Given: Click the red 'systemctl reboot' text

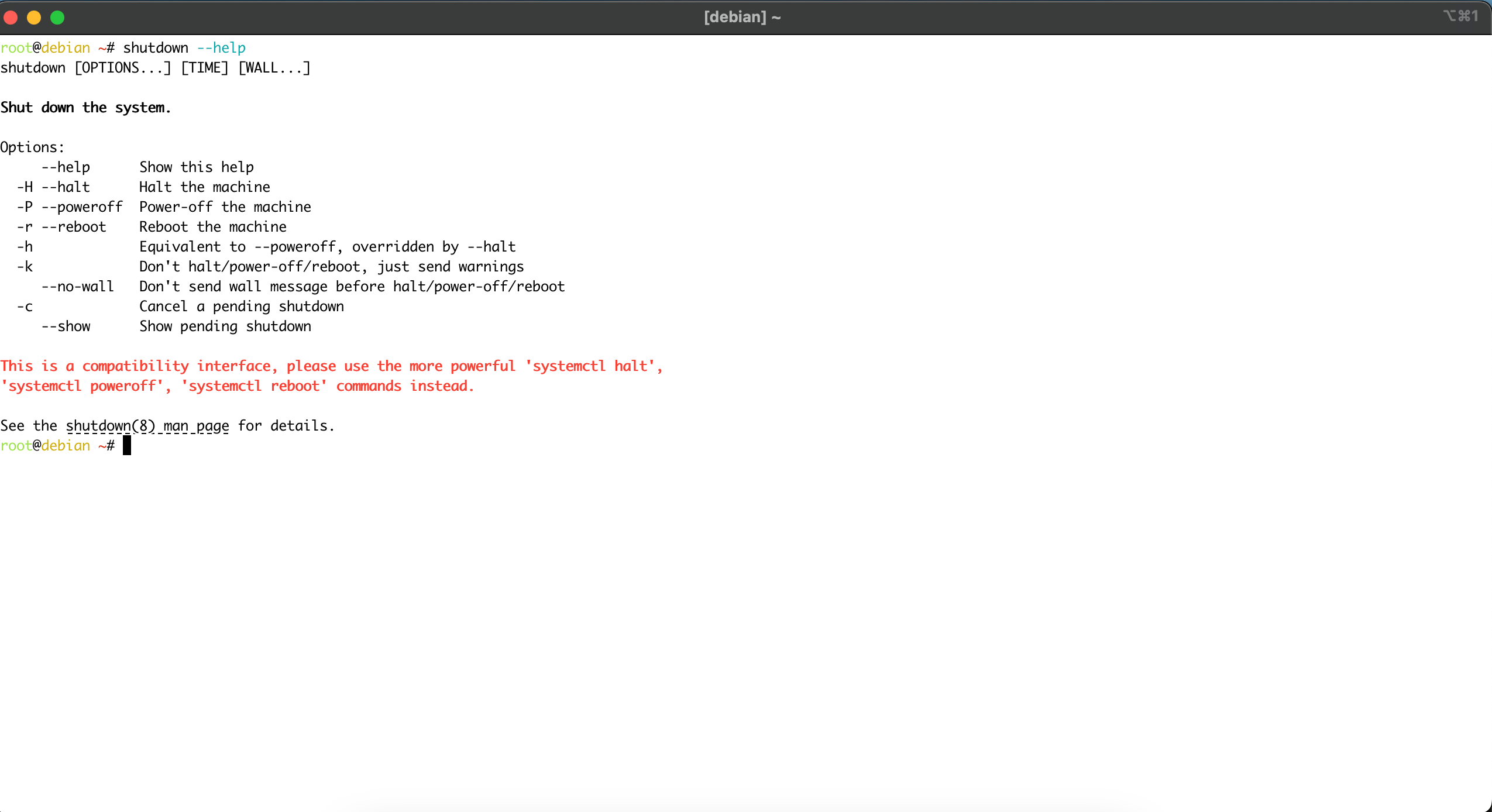Looking at the screenshot, I should [x=254, y=386].
